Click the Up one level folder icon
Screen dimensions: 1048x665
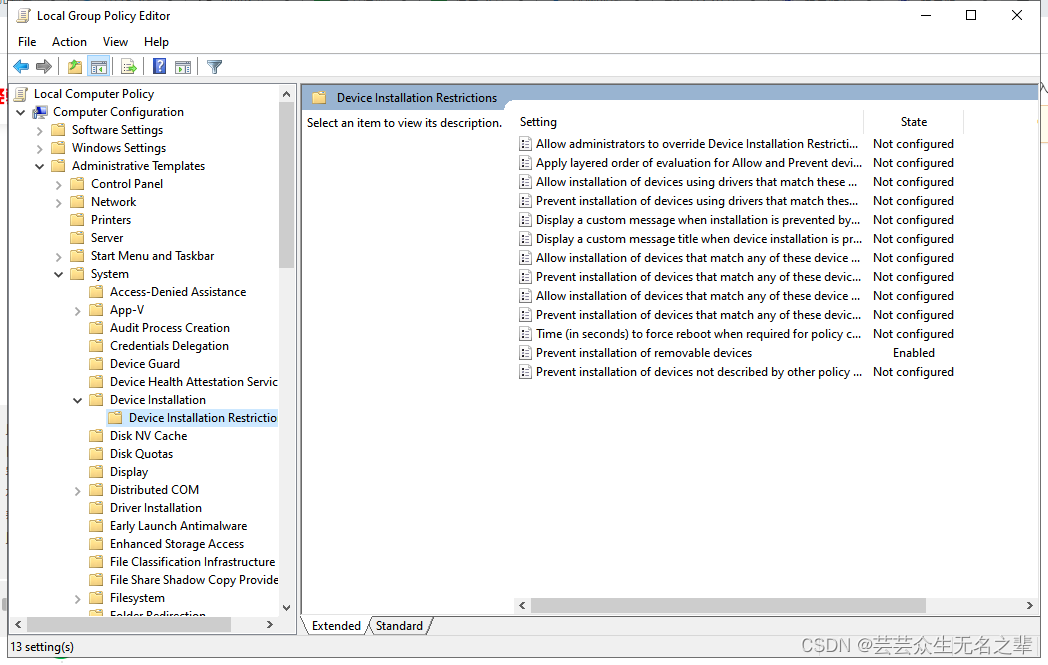(75, 67)
